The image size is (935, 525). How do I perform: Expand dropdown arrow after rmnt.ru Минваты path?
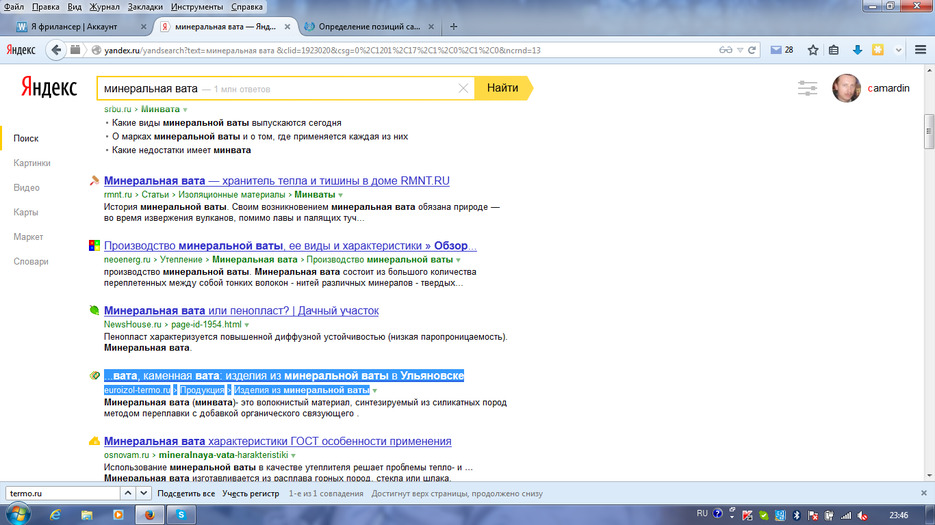(340, 195)
